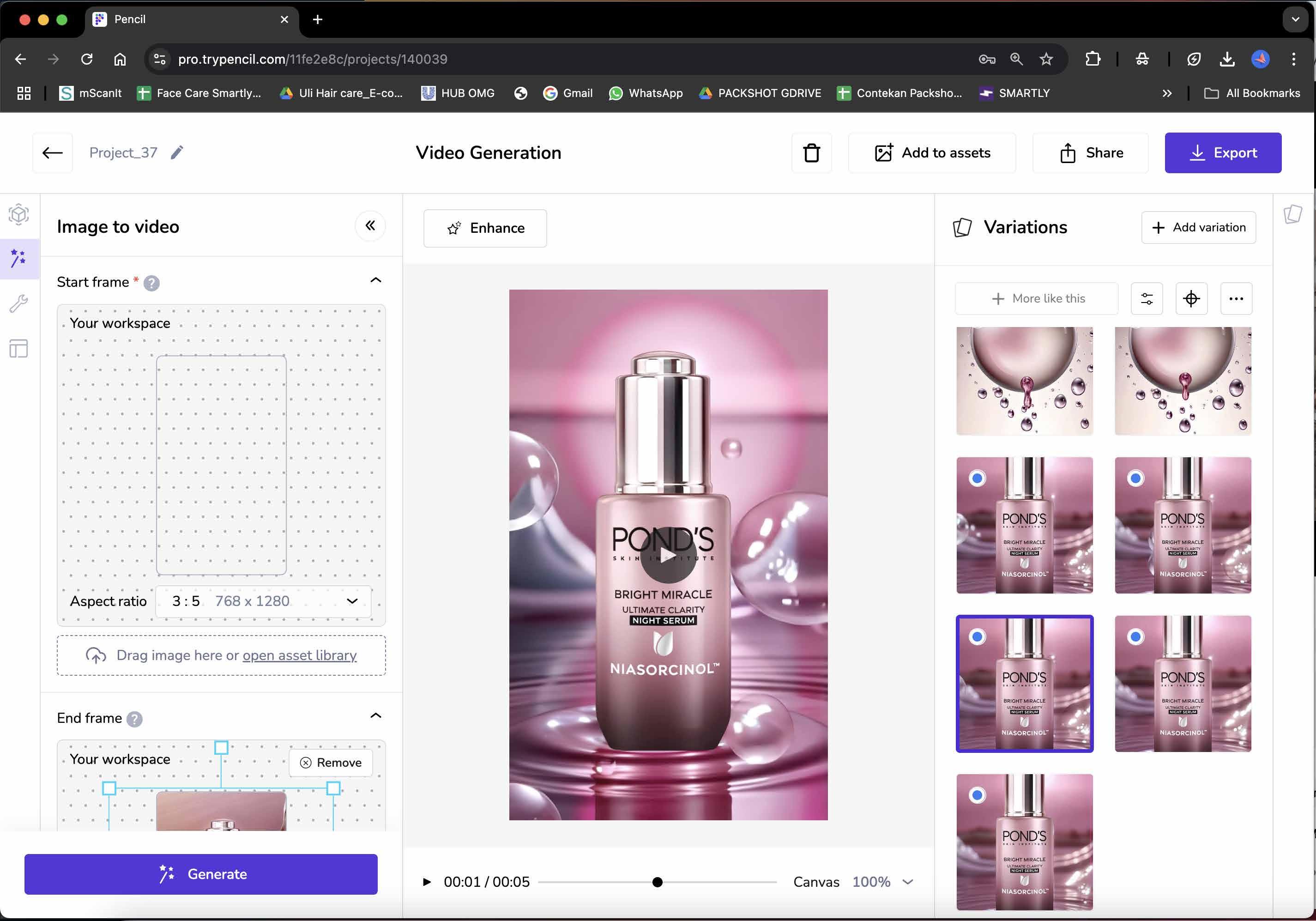Click the video timeline scrubber handle
Viewport: 1316px width, 921px height.
658,882
